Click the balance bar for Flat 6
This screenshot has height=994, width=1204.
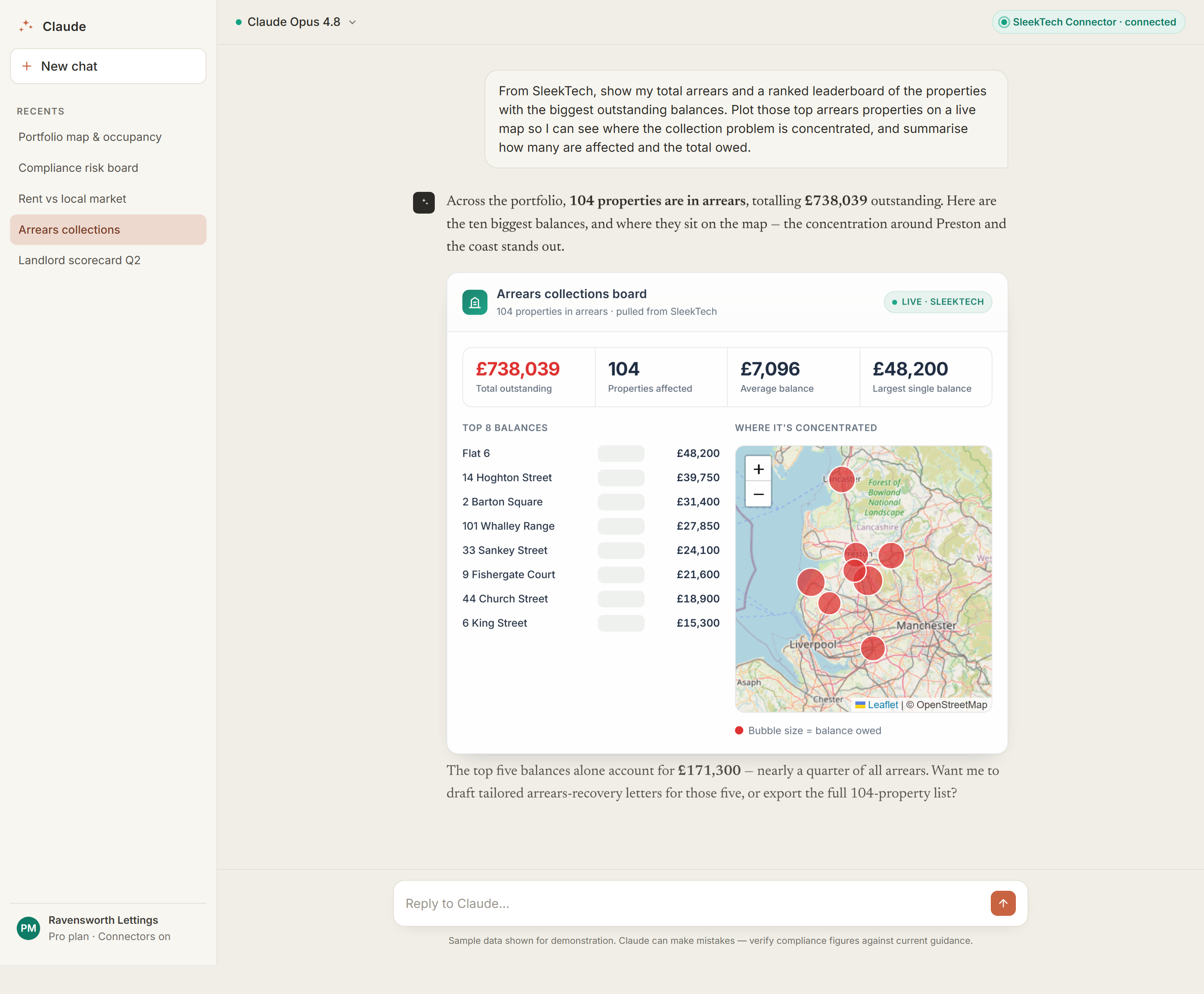[621, 454]
